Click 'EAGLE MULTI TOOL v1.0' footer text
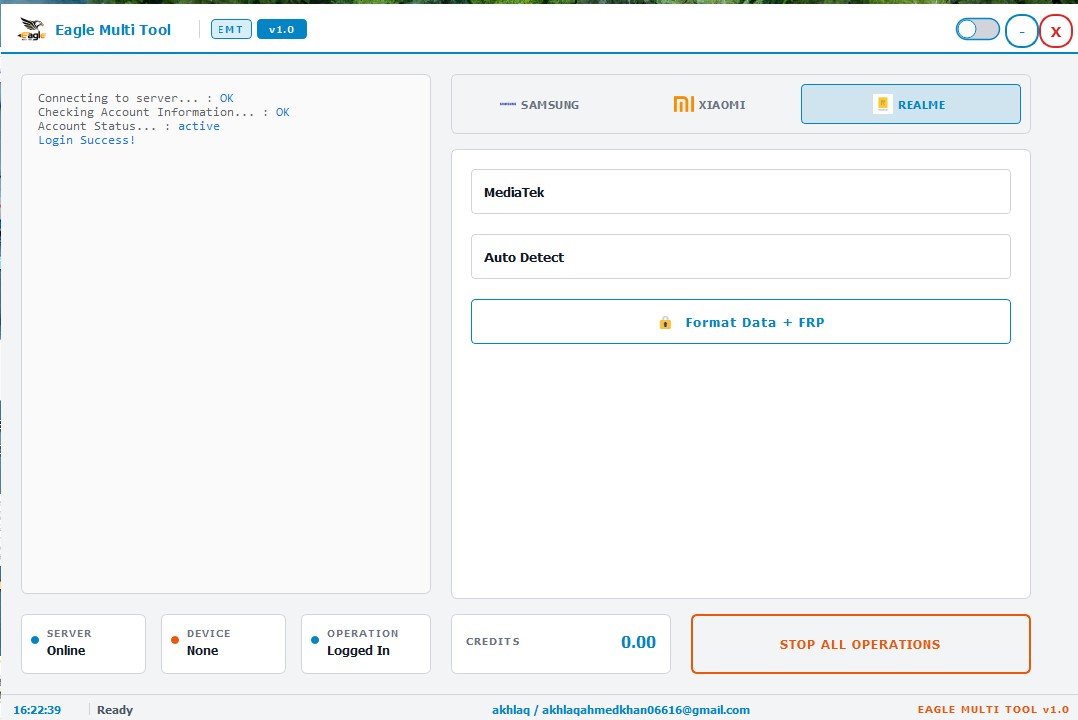This screenshot has width=1078, height=720. tap(993, 710)
